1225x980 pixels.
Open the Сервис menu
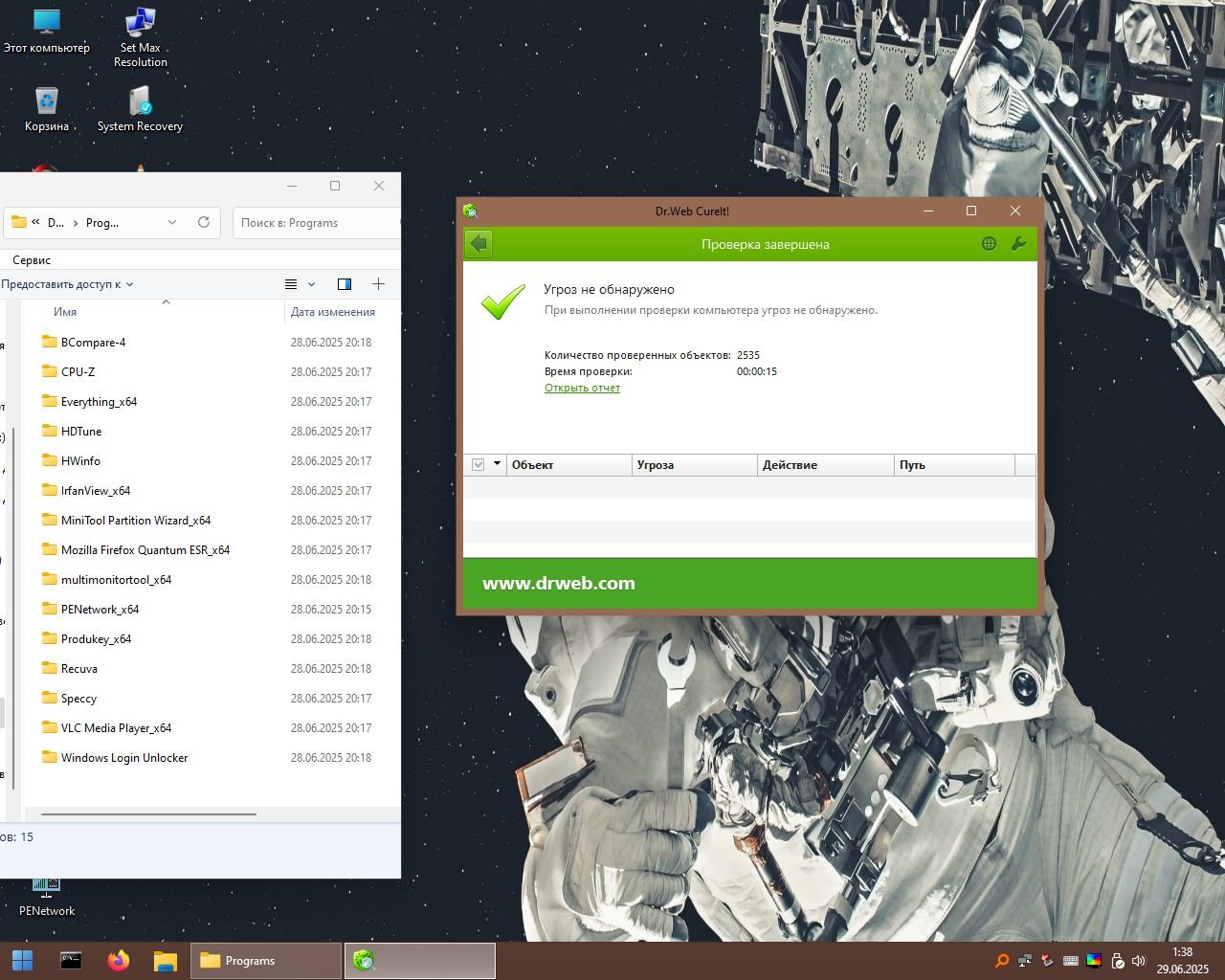click(x=32, y=260)
